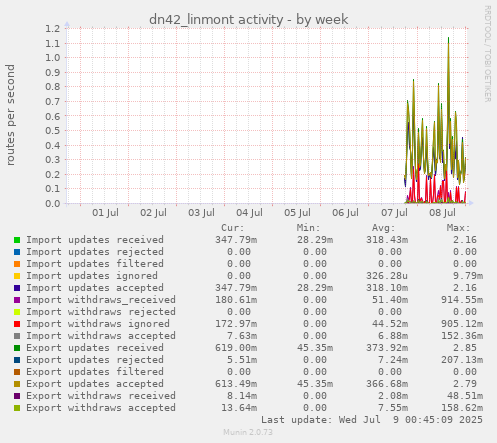Click the navy Export updates rejected swatch

click(17, 360)
